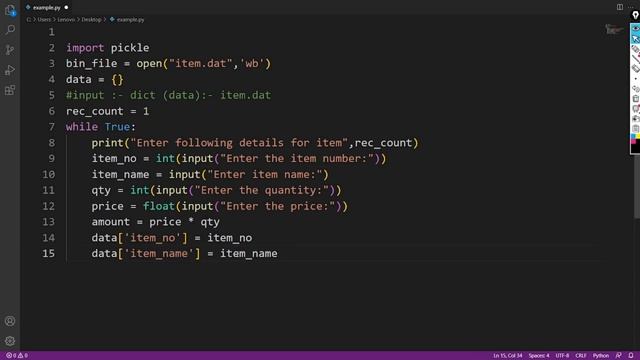Click 'float' keyword on line 12
The image size is (640, 360).
coord(159,206)
